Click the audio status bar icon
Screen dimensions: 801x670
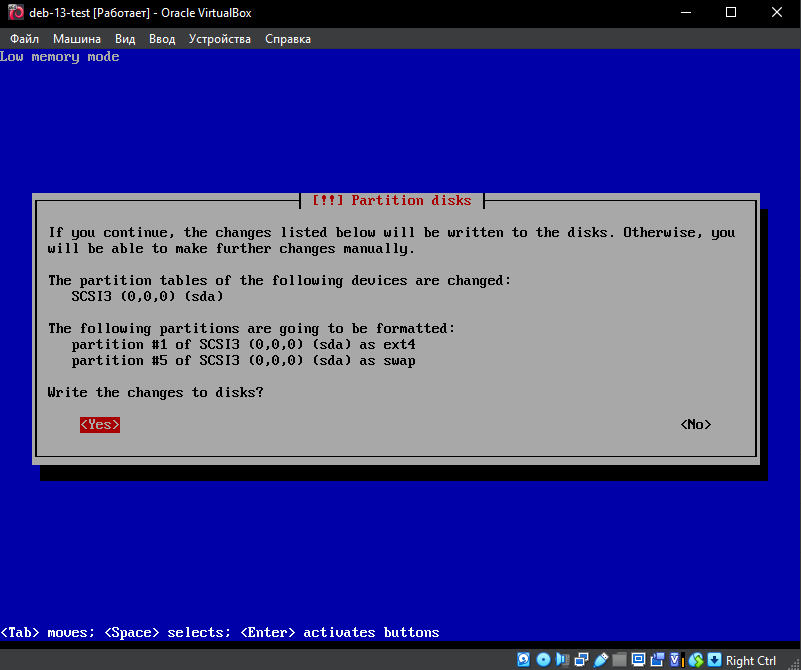[x=560, y=660]
